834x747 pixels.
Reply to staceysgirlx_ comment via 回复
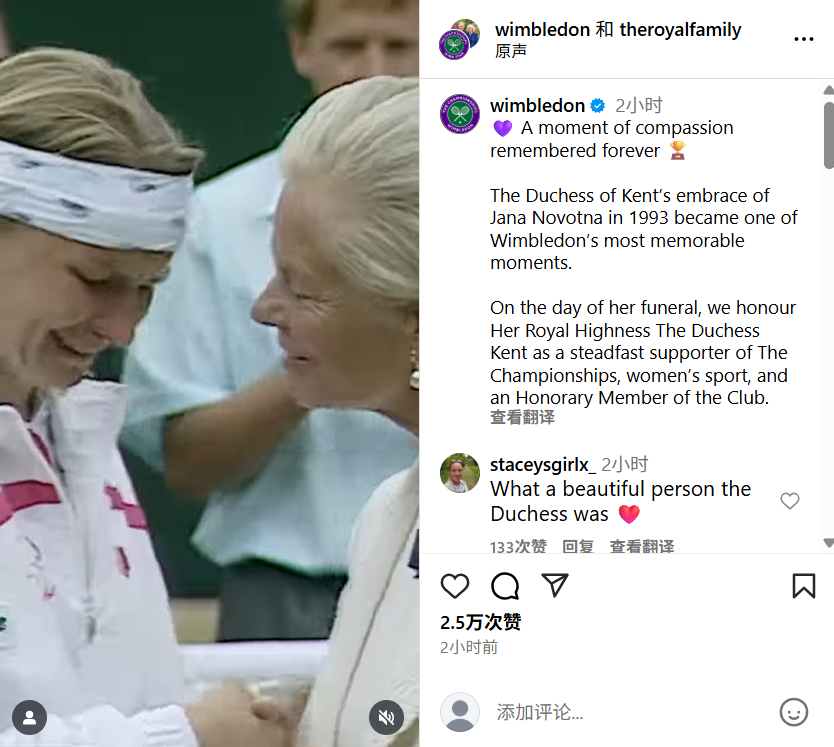pyautogui.click(x=578, y=546)
